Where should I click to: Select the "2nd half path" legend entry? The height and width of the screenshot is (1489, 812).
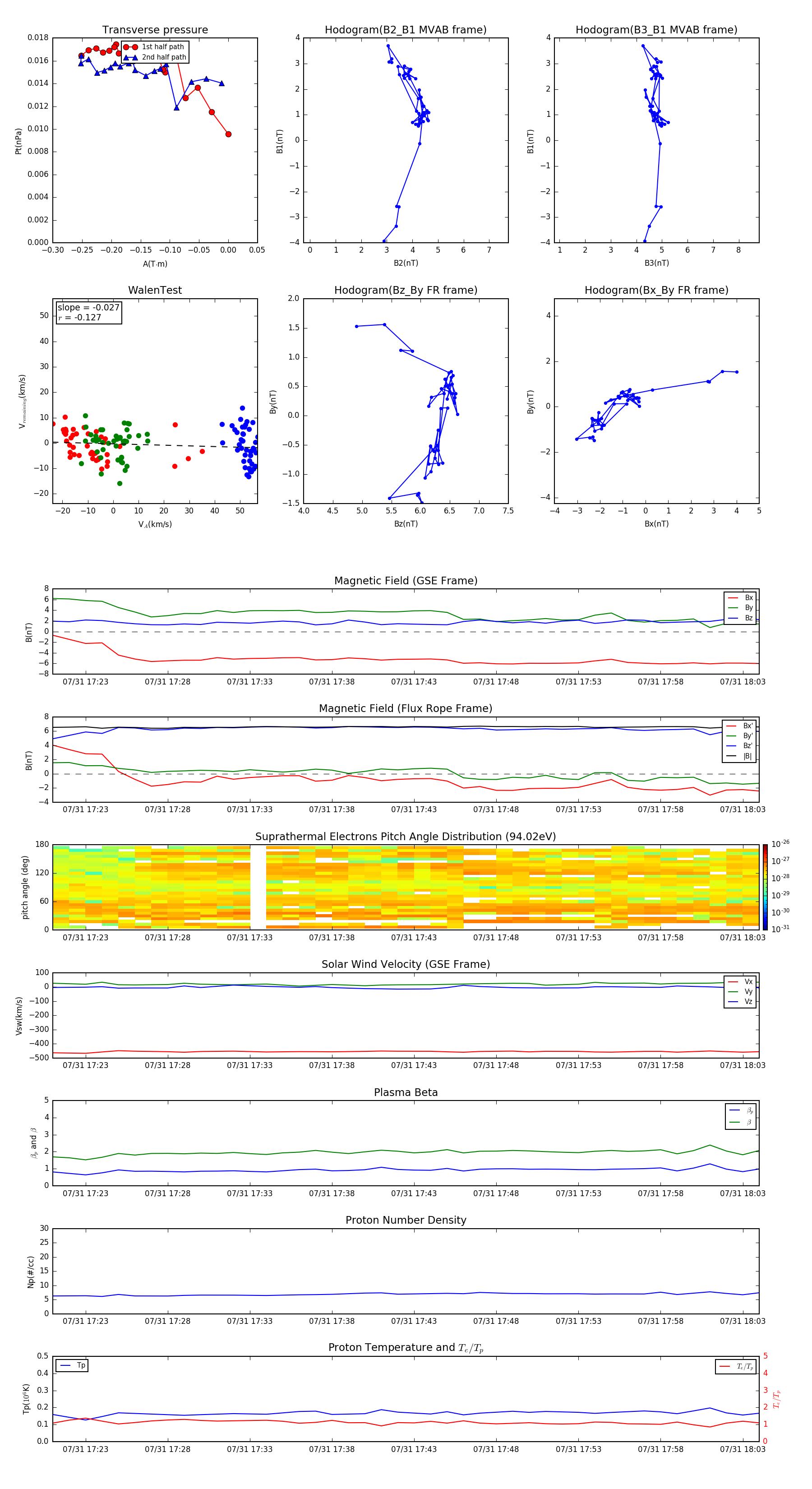pos(155,57)
